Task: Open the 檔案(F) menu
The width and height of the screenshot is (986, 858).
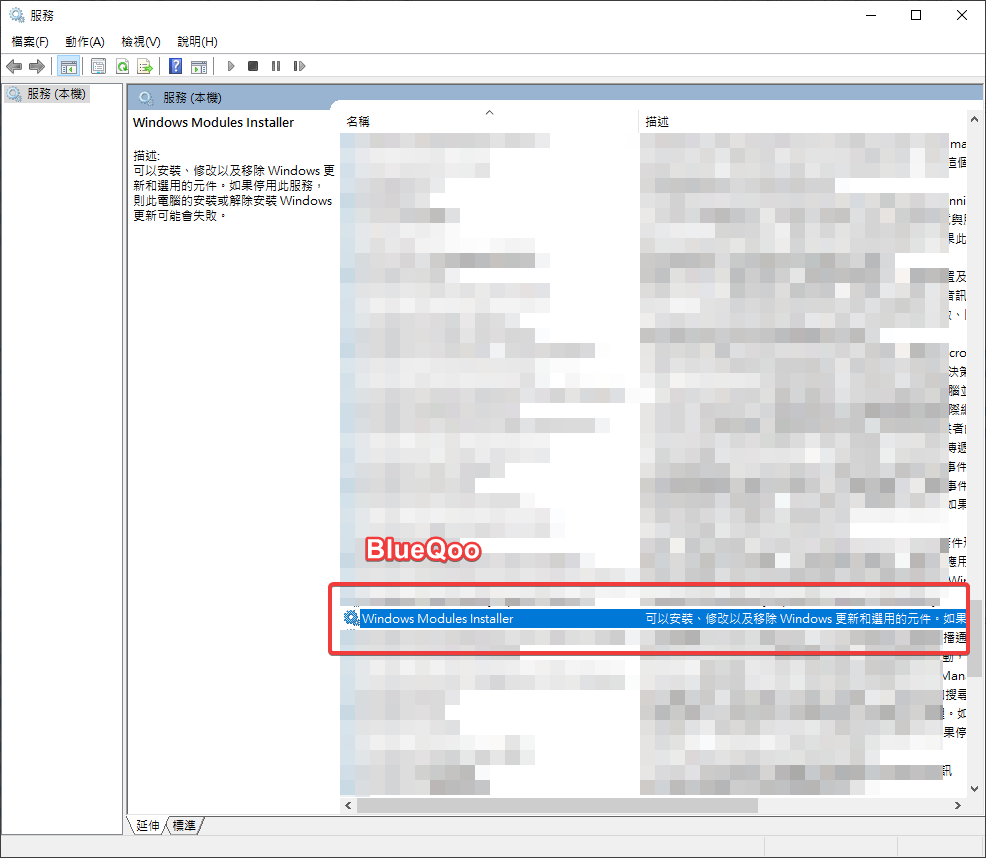Action: (30, 41)
